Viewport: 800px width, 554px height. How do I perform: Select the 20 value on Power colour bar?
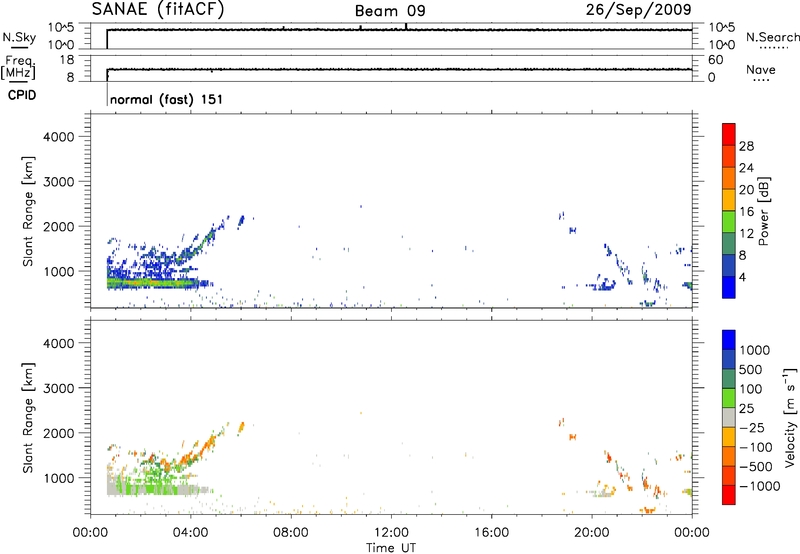746,190
